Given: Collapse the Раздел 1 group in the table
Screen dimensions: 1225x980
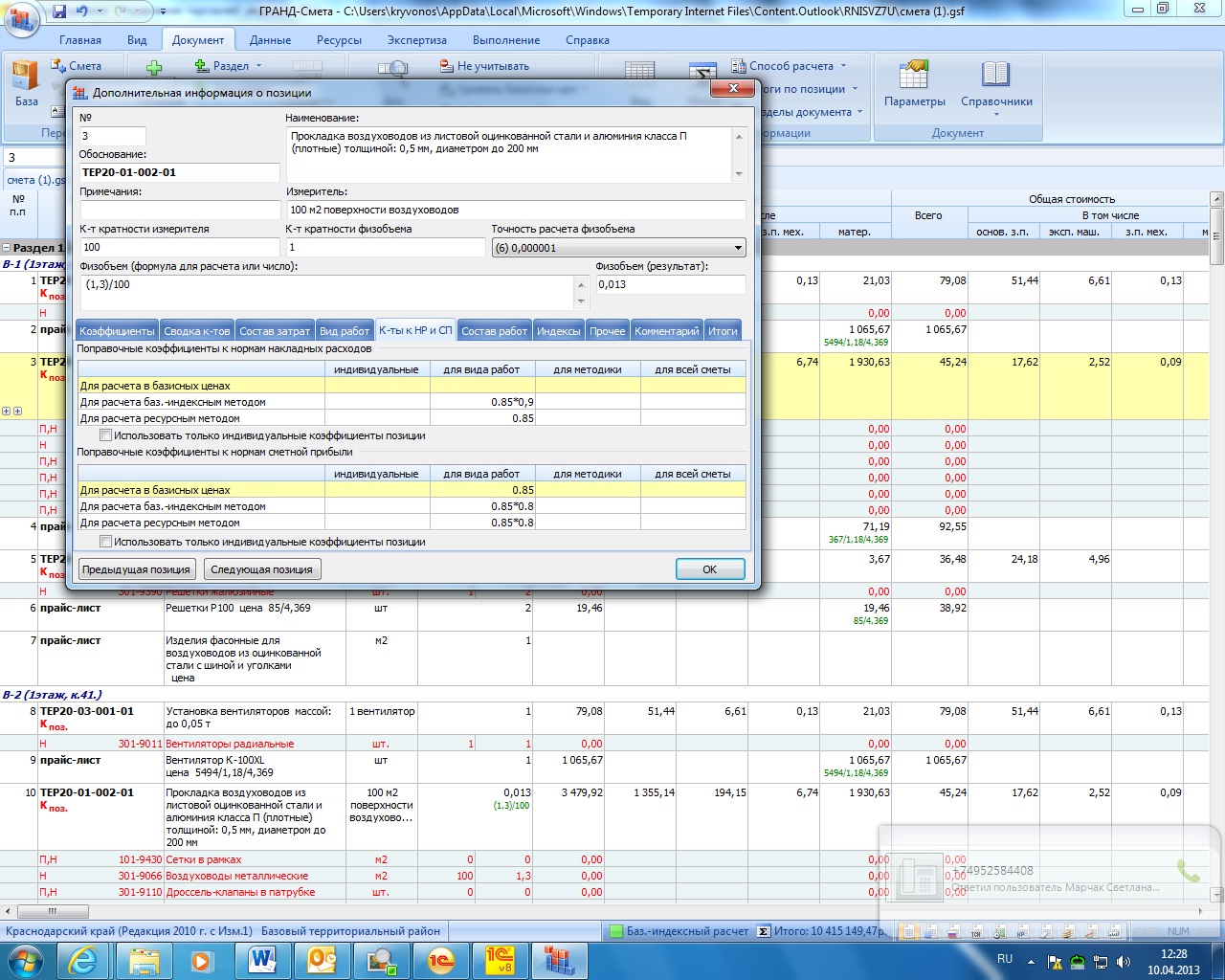Looking at the screenshot, I should click(8, 248).
